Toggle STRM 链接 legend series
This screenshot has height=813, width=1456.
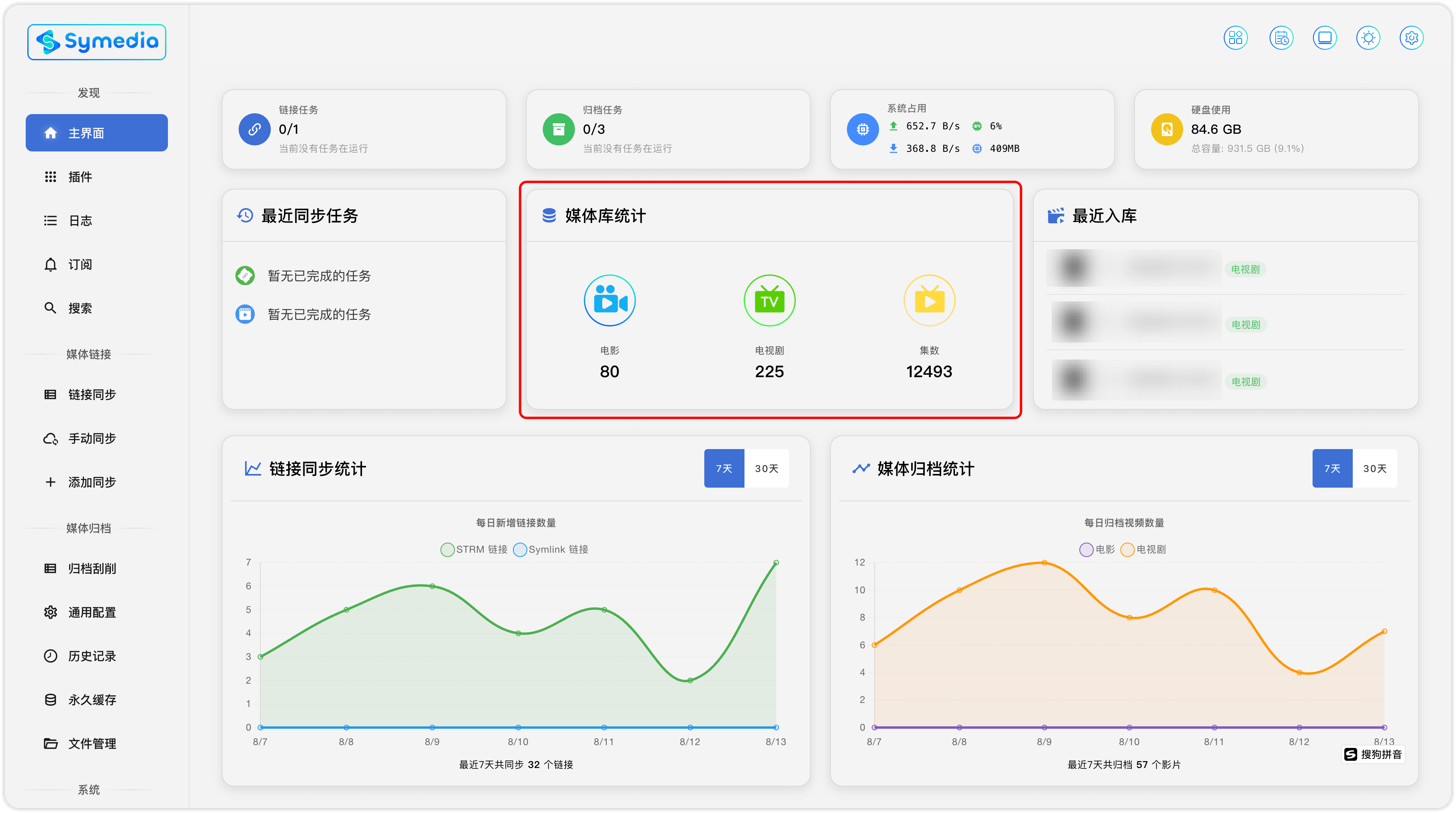click(474, 549)
